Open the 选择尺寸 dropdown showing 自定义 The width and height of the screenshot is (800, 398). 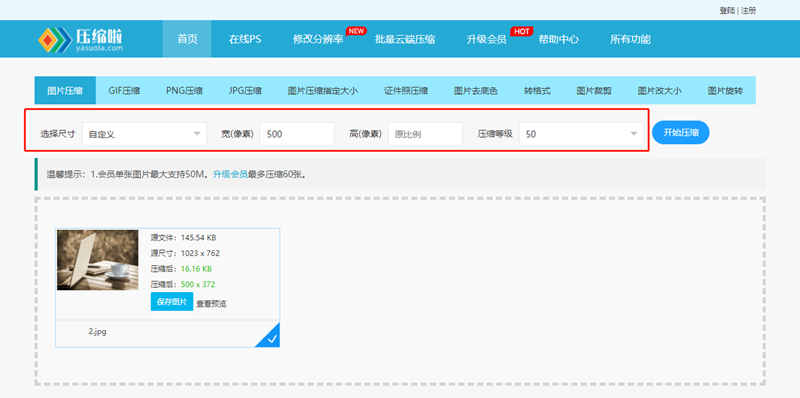tap(144, 134)
